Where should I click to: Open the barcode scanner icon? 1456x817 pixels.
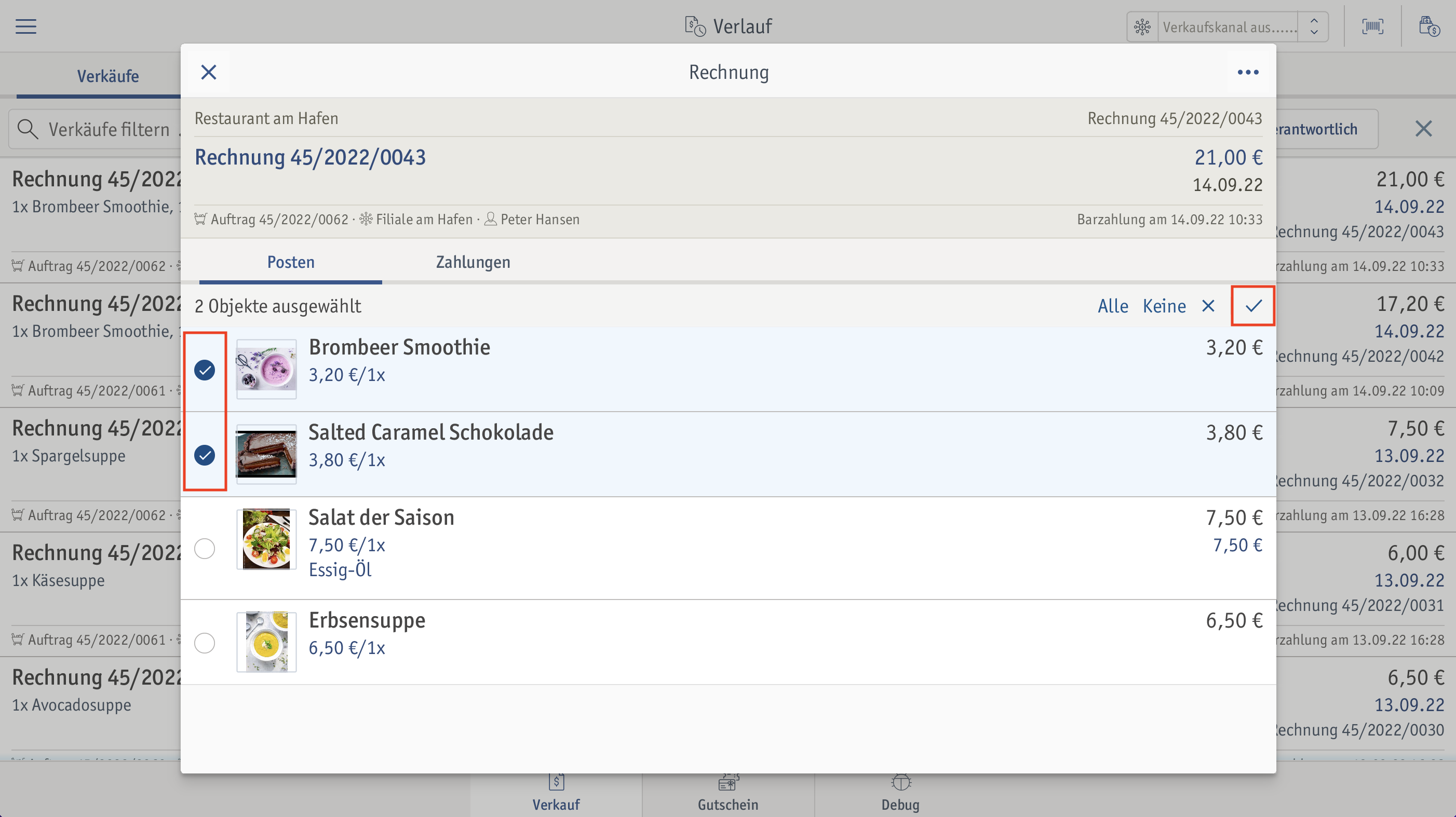click(1373, 26)
